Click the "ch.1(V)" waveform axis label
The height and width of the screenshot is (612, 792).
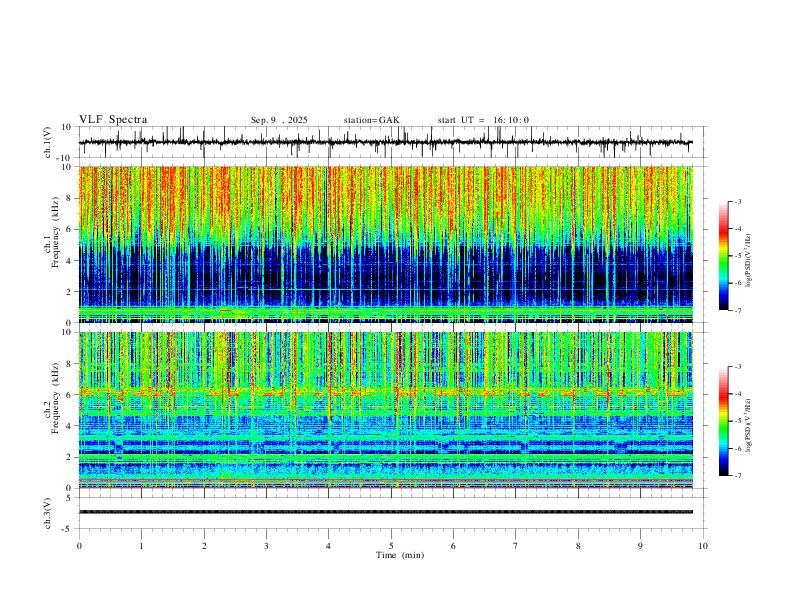pyautogui.click(x=48, y=142)
